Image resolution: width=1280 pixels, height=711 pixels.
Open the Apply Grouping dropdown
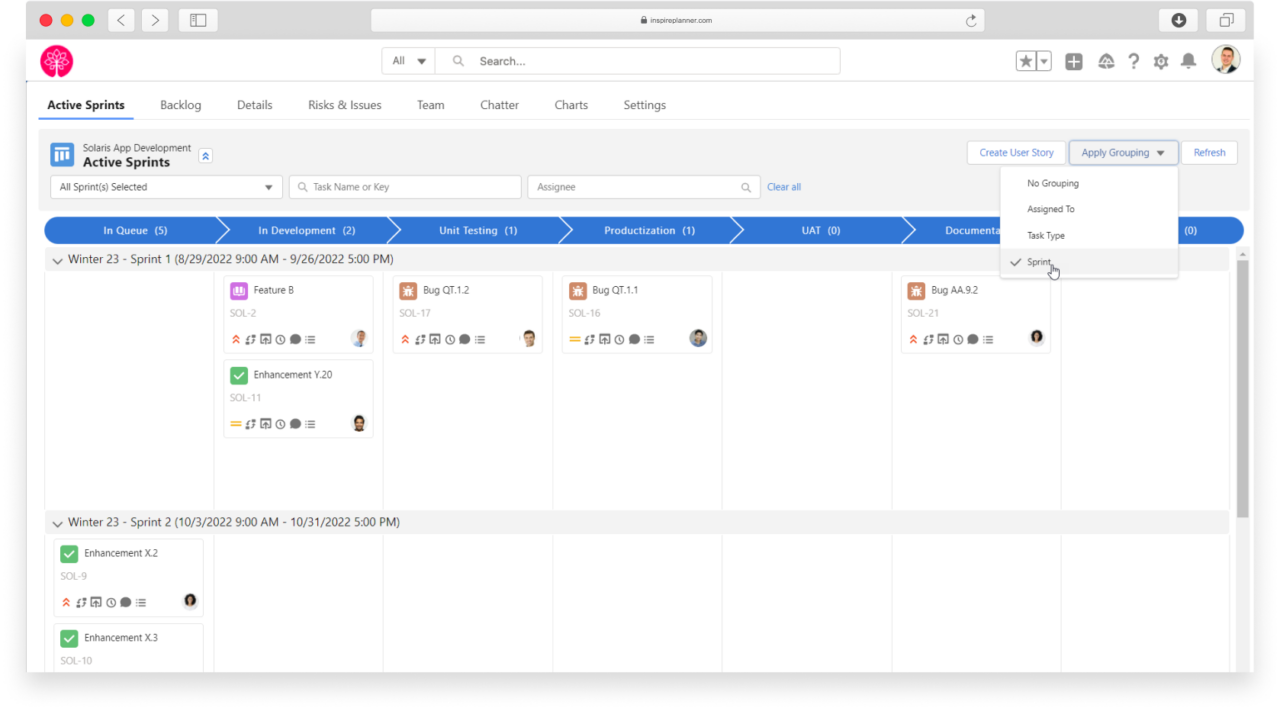1122,152
